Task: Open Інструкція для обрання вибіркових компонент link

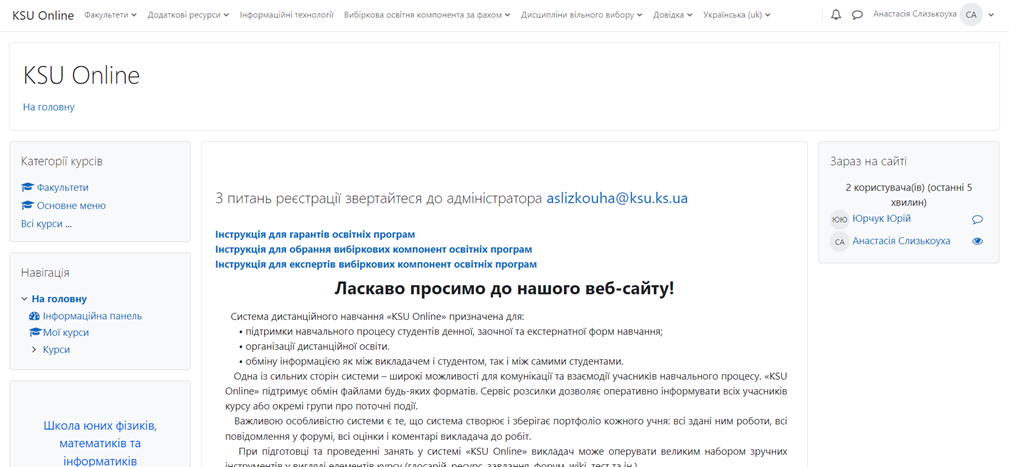Action: [374, 249]
